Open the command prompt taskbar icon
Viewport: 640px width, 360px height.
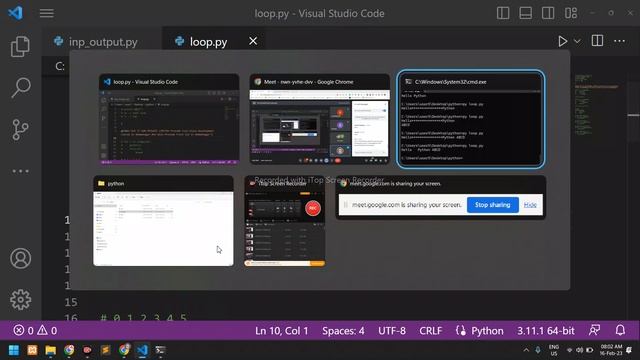(x=160, y=350)
